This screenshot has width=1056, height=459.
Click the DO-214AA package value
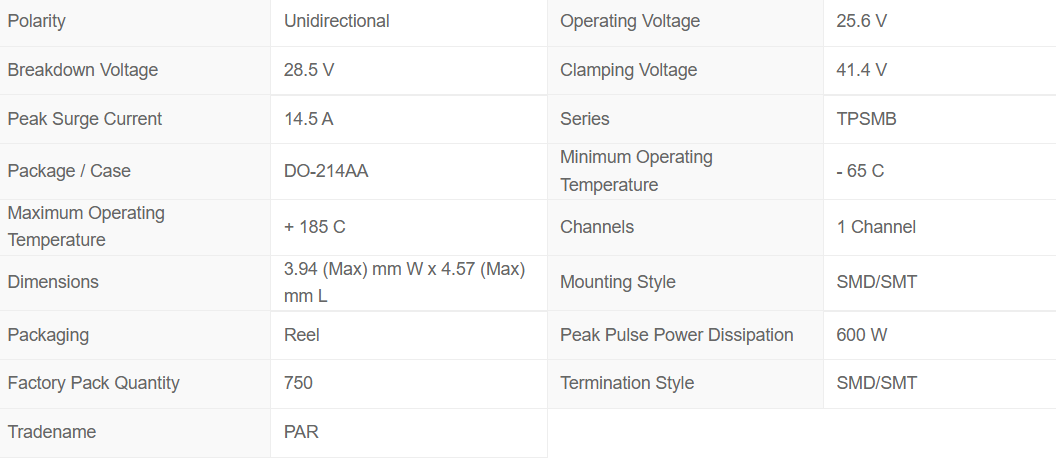pyautogui.click(x=326, y=171)
